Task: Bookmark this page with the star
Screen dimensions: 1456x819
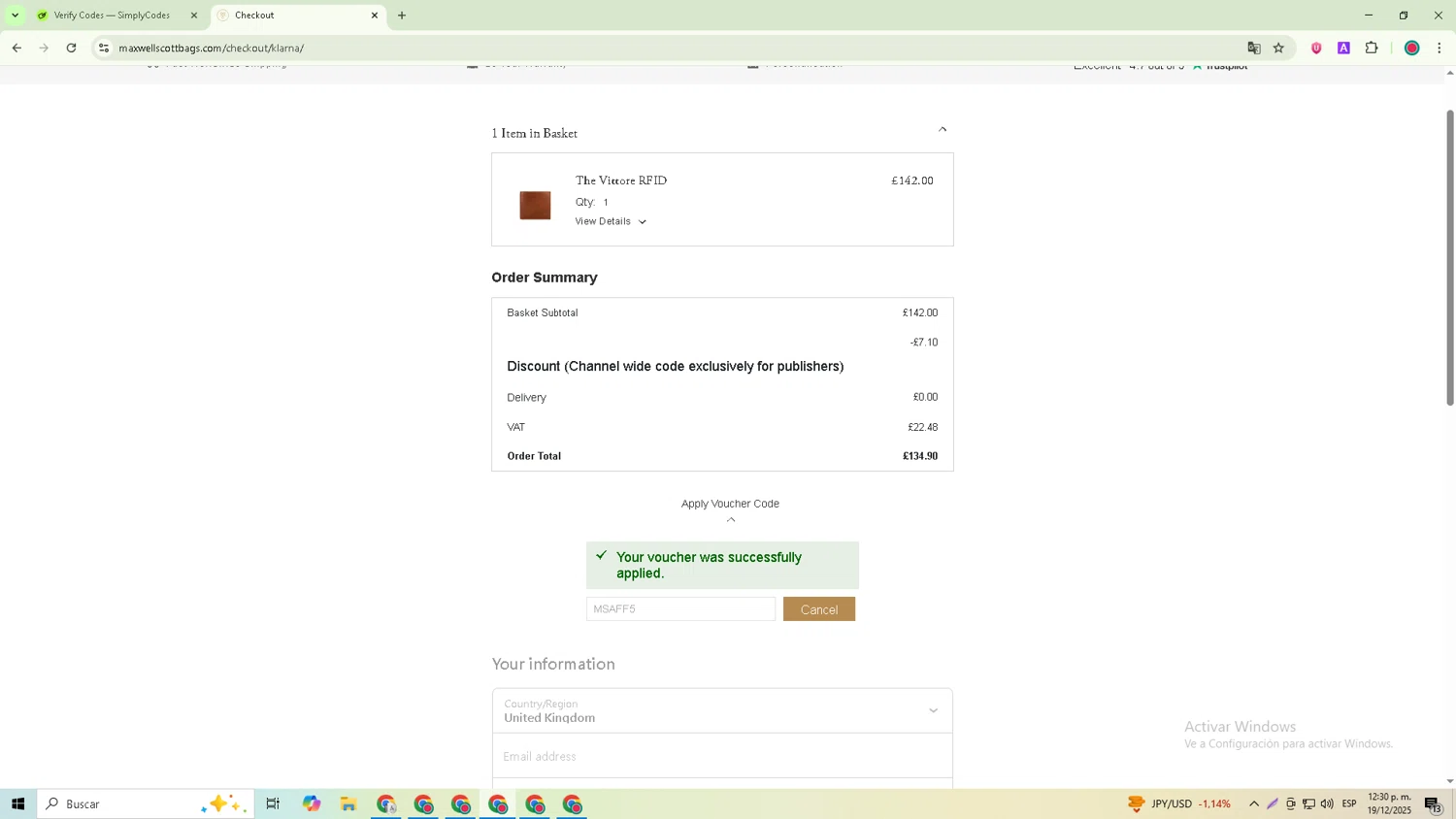Action: pyautogui.click(x=1278, y=48)
